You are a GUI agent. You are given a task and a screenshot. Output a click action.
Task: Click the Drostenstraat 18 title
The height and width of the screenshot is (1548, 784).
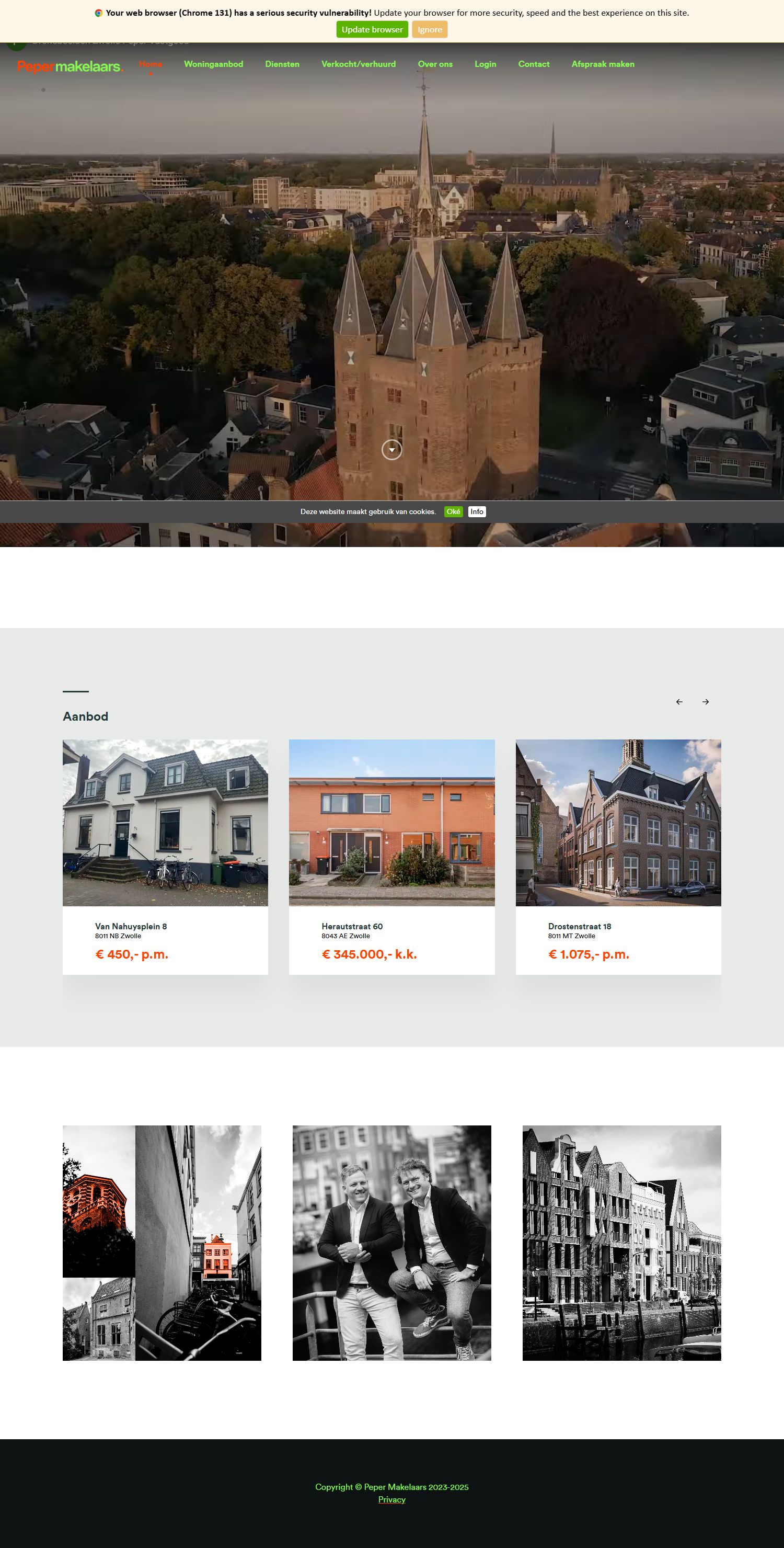pos(580,926)
